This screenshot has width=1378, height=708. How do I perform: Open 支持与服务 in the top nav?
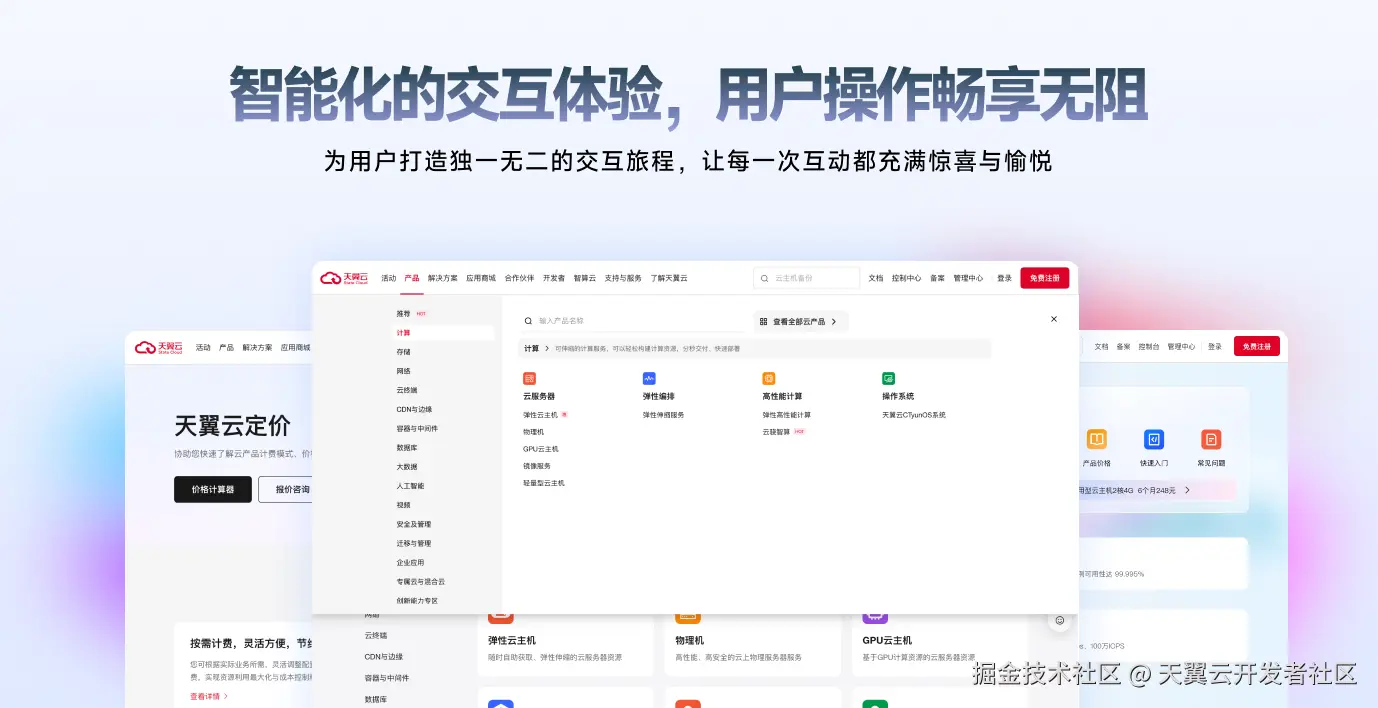tap(623, 278)
